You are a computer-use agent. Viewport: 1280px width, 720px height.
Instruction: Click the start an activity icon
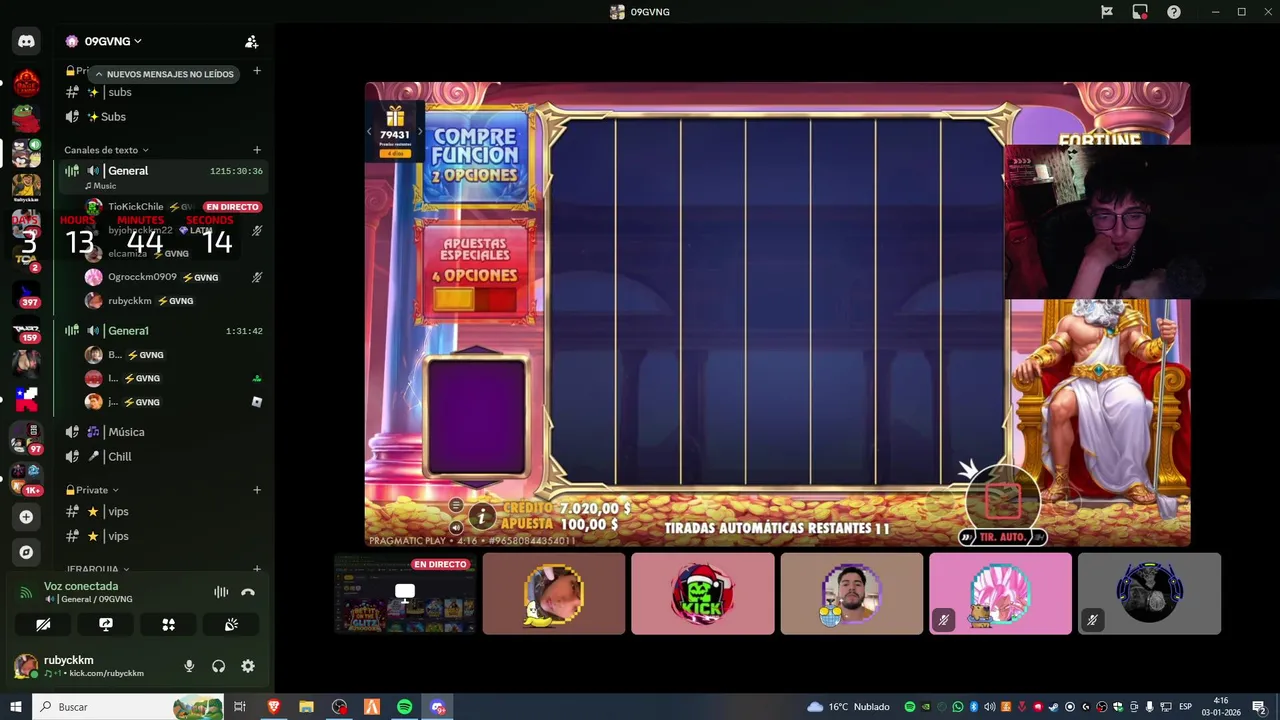[168, 624]
